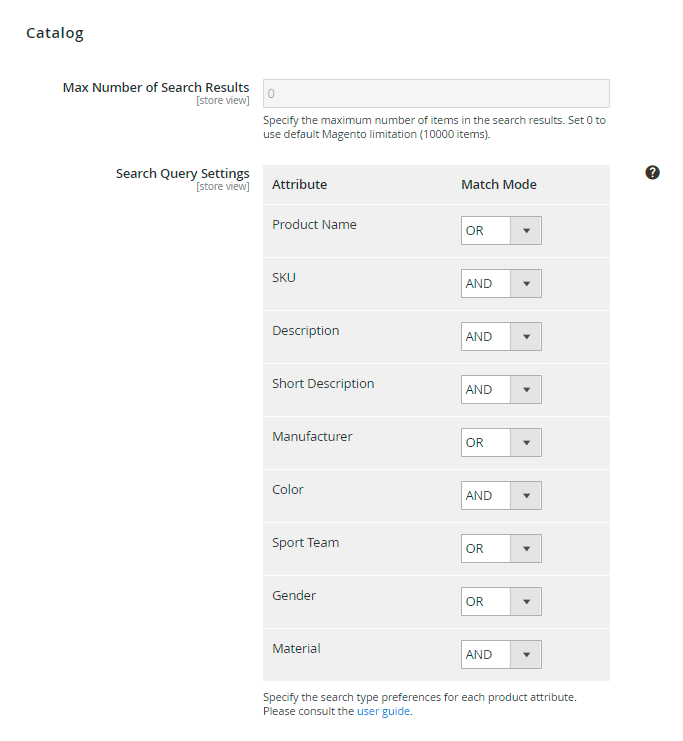This screenshot has height=741, width=683.
Task: Open the Material match mode dropdown
Action: 501,655
